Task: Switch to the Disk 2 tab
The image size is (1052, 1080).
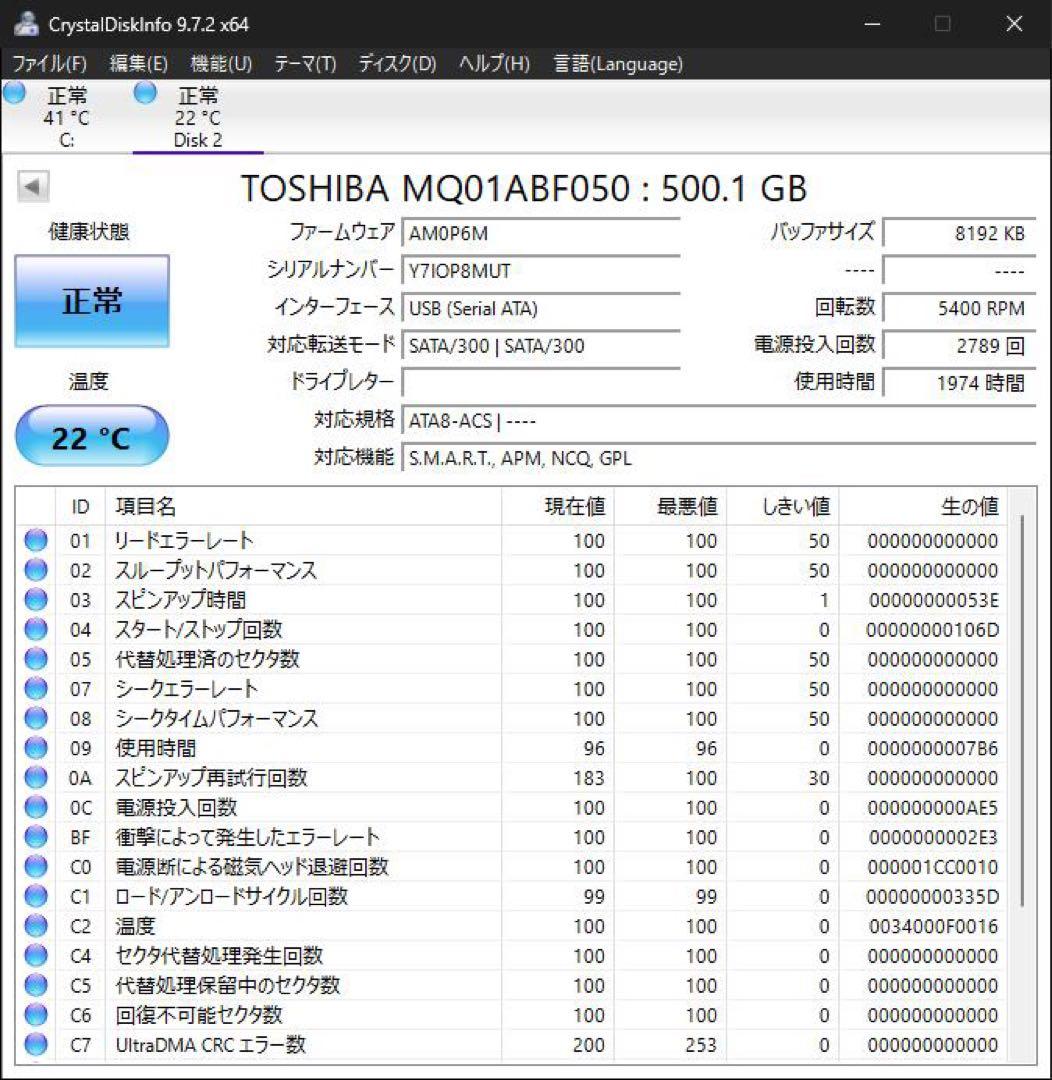Action: (197, 115)
